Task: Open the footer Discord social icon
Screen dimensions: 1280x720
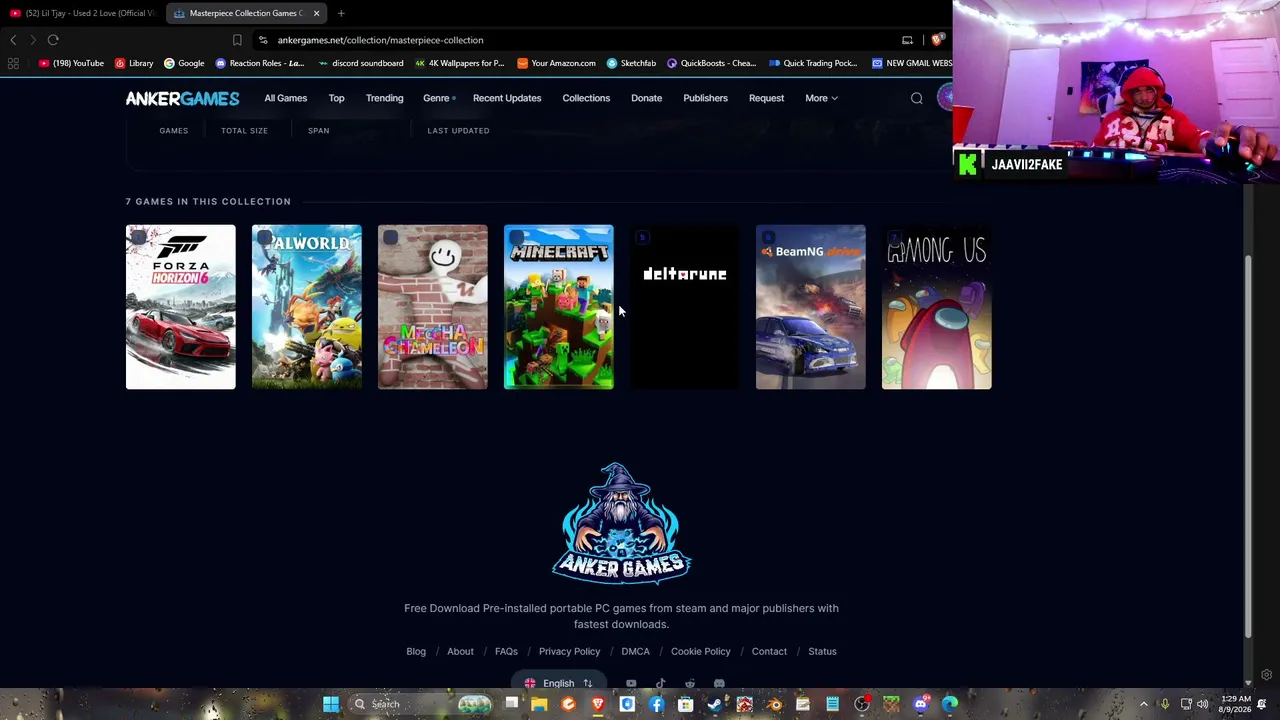Action: click(x=719, y=684)
